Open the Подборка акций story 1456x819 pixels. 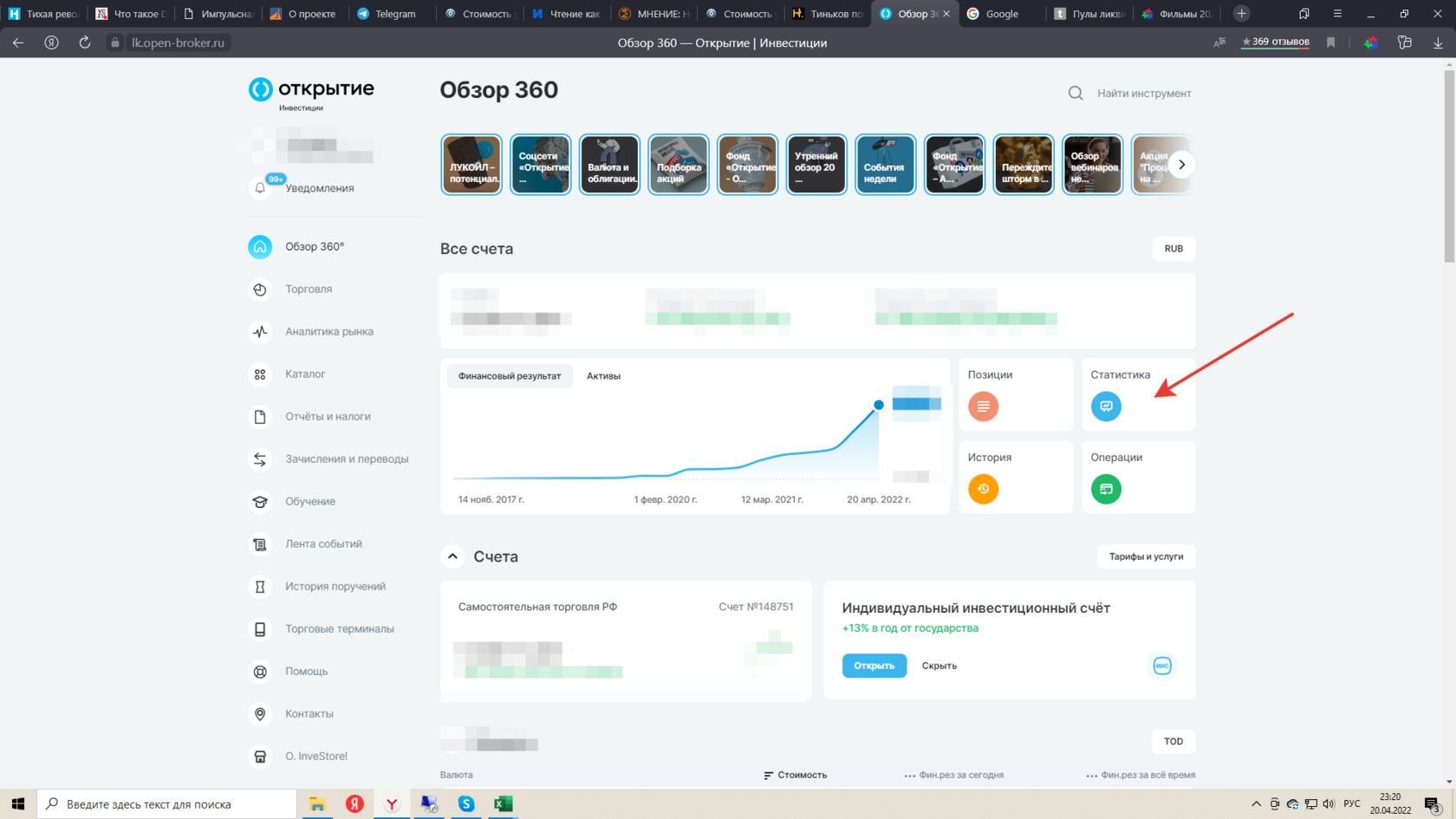[x=679, y=165]
